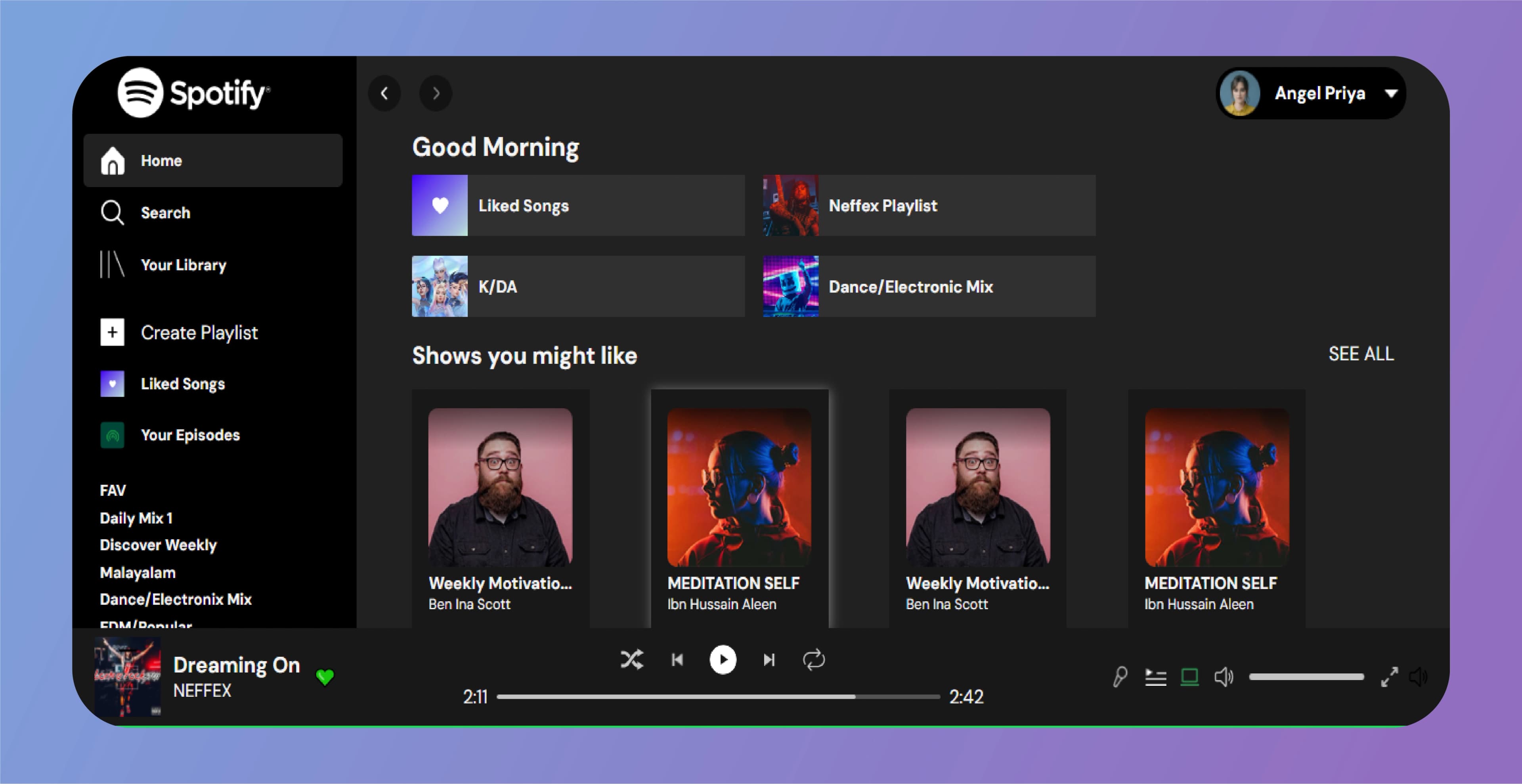Open the second Weekly Motivation show card
The image size is (1522, 784).
coord(978,508)
